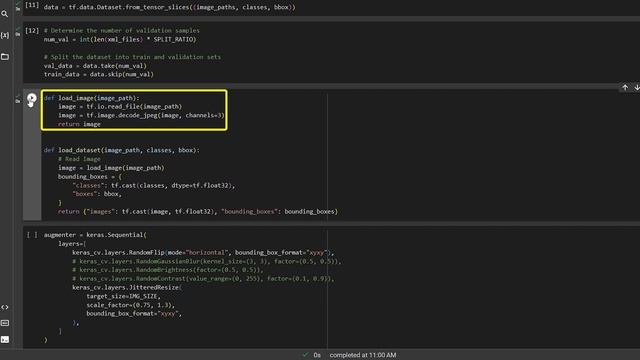Image resolution: width=640 pixels, height=360 pixels.
Task: Run the load_image cell with play button
Action: pyautogui.click(x=32, y=98)
